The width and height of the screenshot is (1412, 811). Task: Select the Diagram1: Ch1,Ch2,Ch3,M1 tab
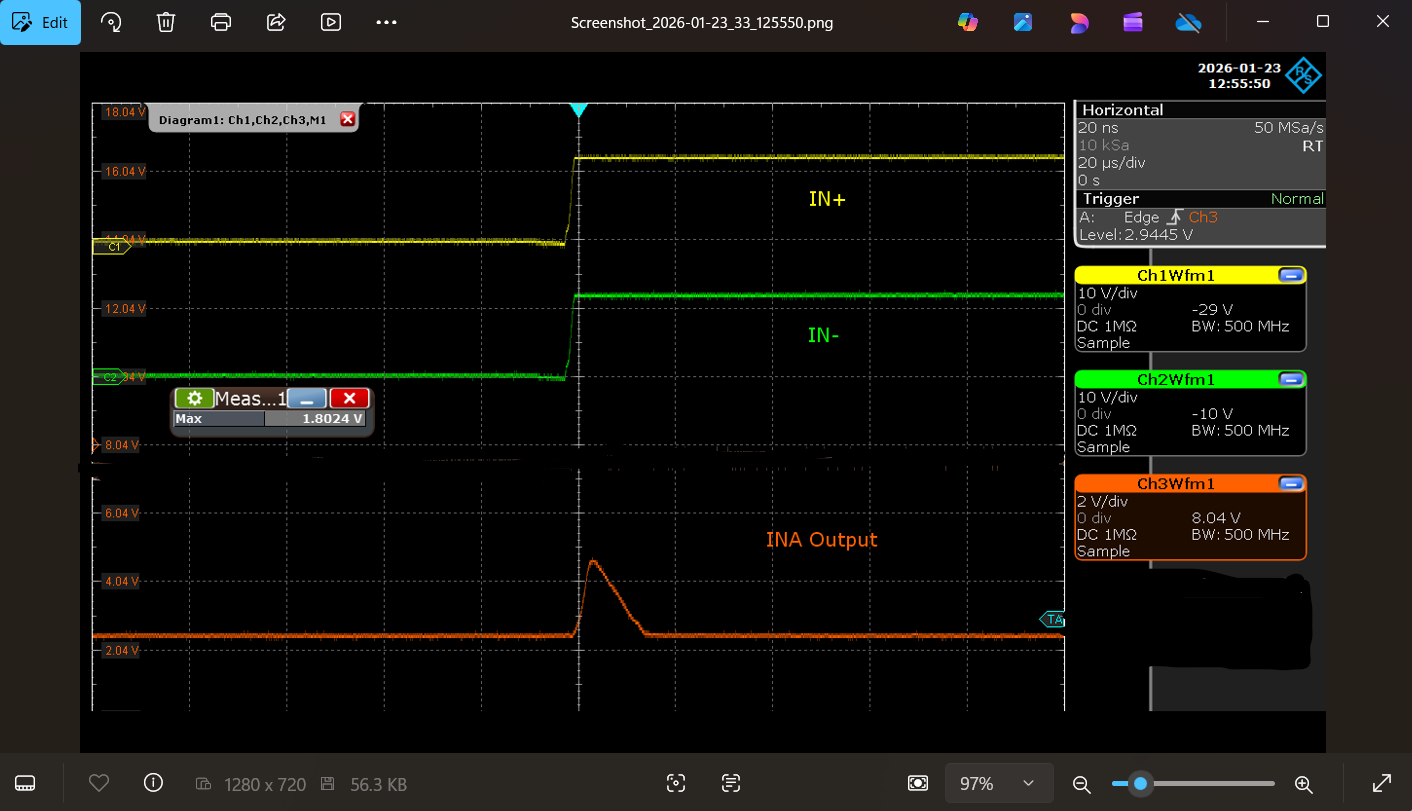point(242,119)
